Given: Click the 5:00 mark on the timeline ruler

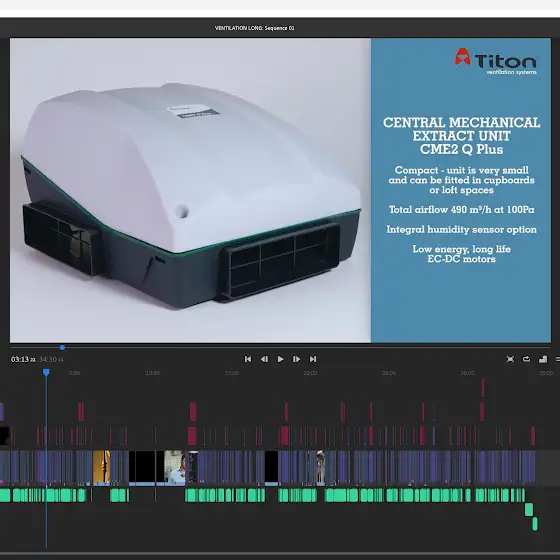Looking at the screenshot, I should 74,373.
